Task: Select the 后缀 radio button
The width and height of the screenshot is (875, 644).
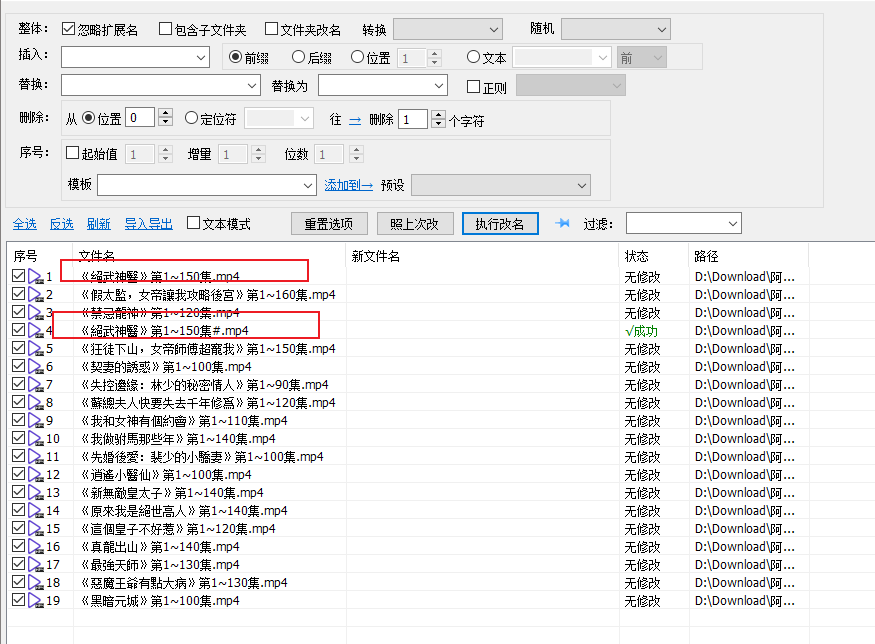Action: [x=298, y=57]
